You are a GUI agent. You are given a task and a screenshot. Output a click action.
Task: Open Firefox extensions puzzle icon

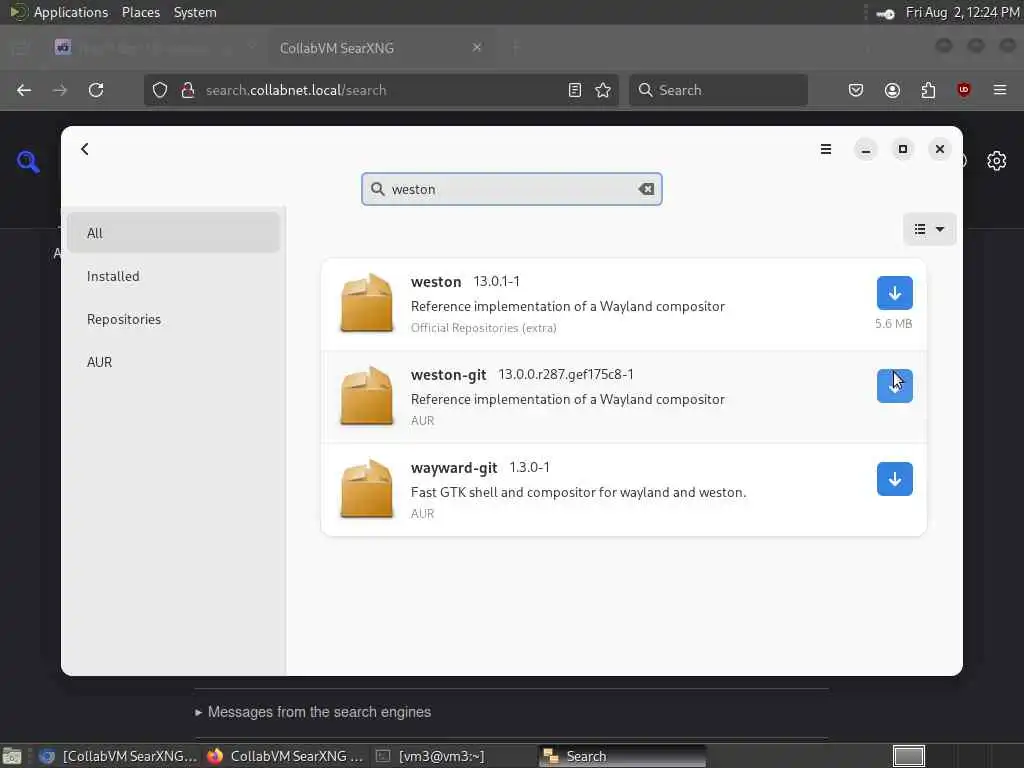[928, 90]
